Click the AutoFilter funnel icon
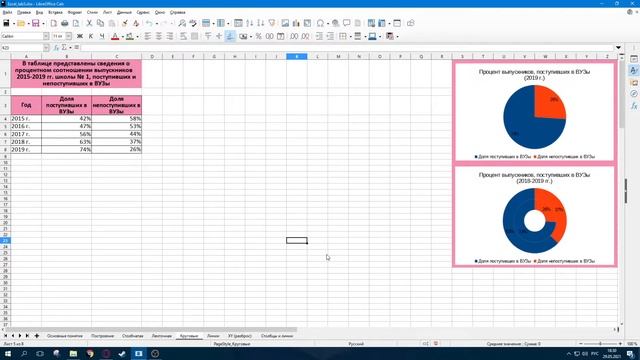The width and height of the screenshot is (640, 360). (272, 23)
